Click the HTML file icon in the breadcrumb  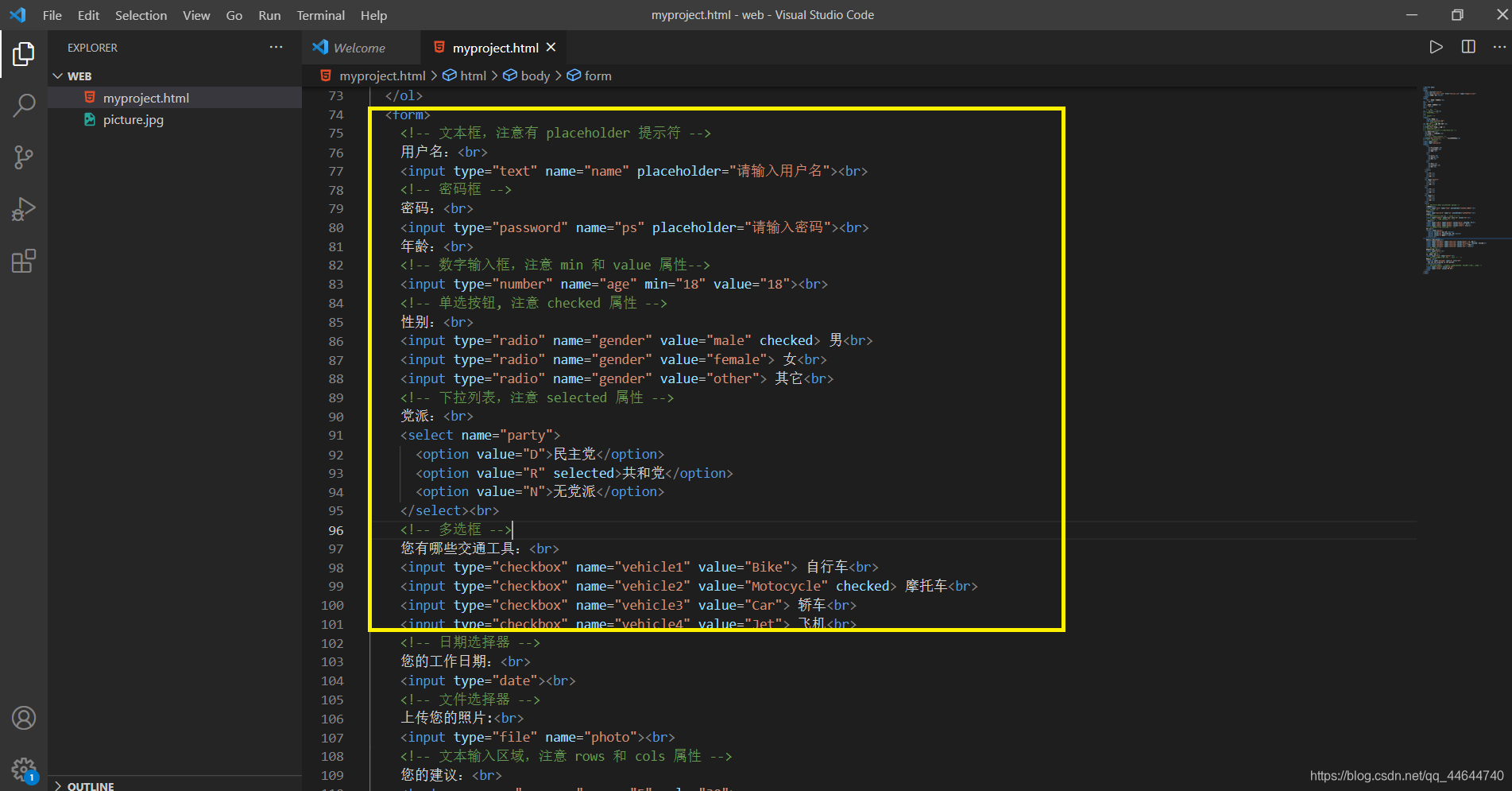point(326,76)
